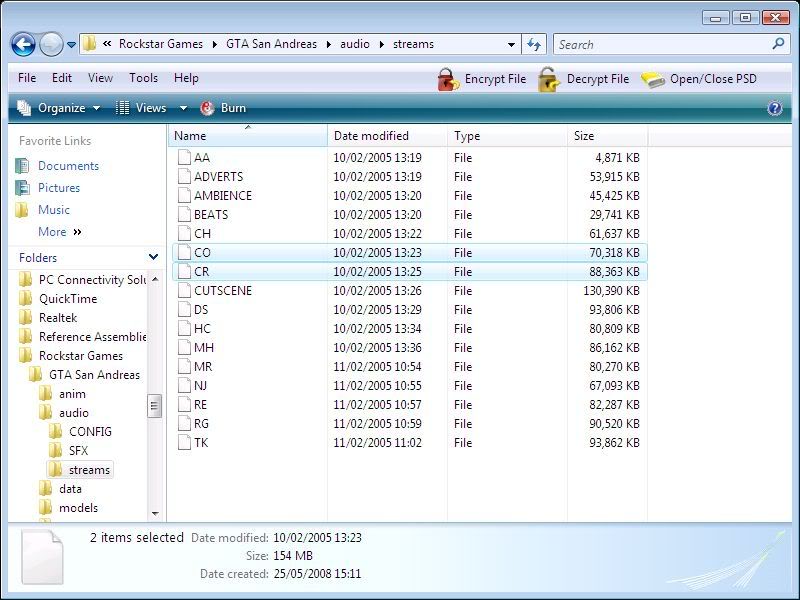This screenshot has width=800, height=600.
Task: Click the magnifier icon in Search box
Action: click(778, 44)
